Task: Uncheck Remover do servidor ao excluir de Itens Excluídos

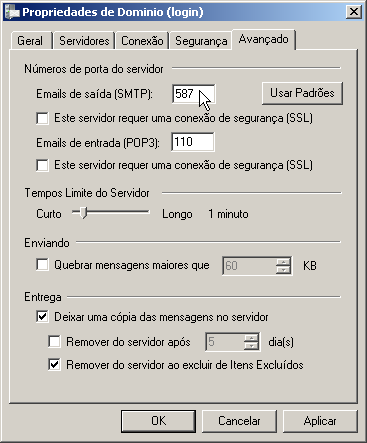Action: click(54, 365)
